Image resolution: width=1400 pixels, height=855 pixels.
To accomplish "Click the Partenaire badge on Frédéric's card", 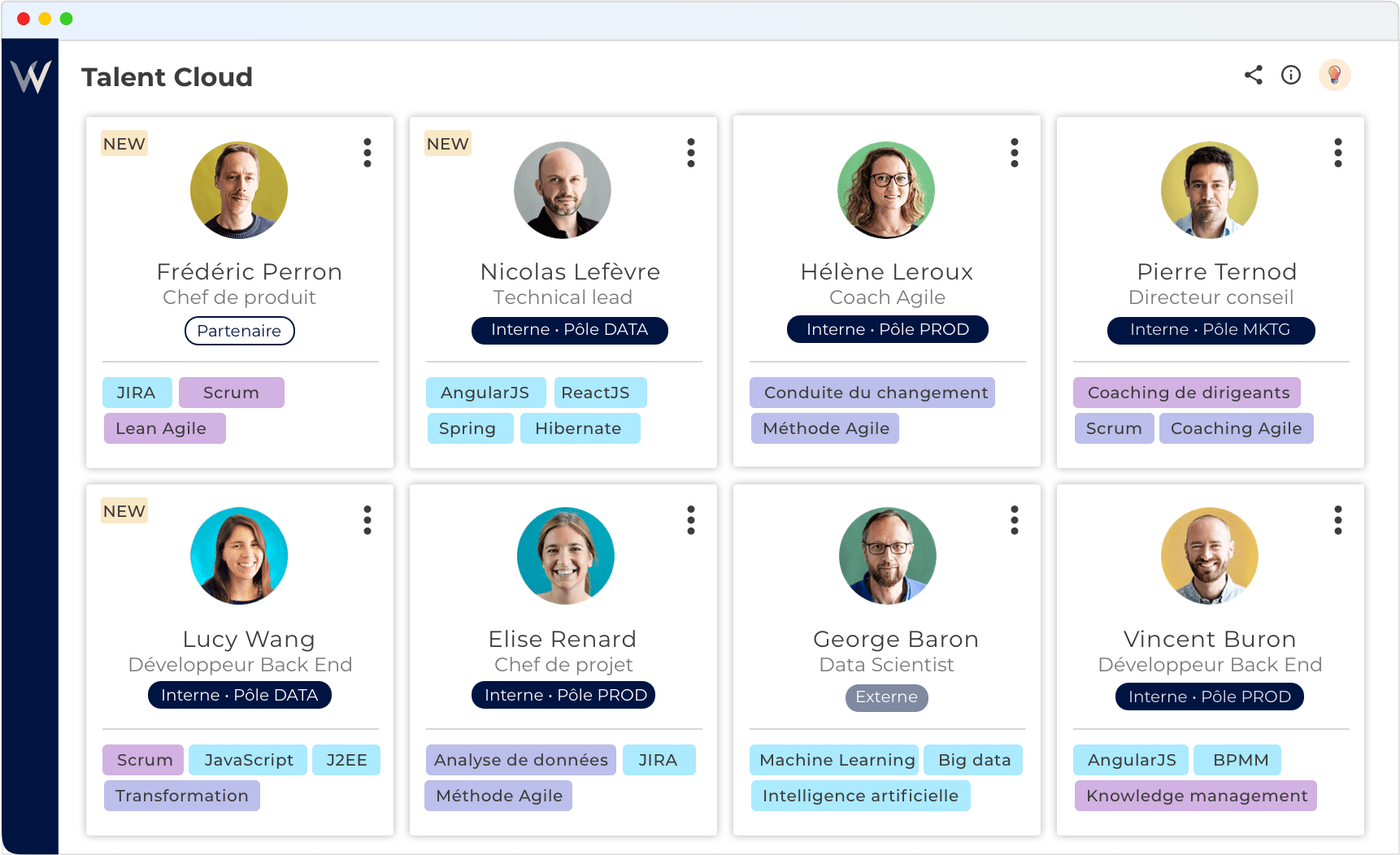I will [x=239, y=331].
